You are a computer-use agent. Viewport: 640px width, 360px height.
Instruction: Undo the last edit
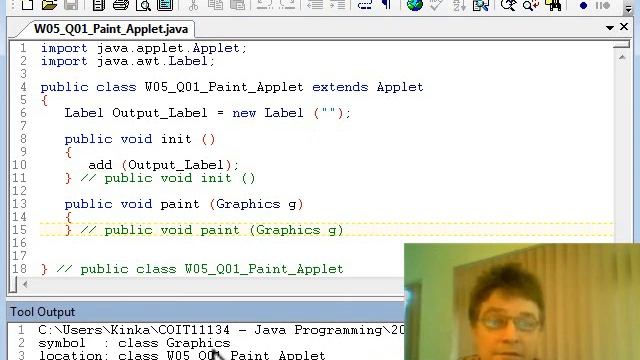(x=264, y=5)
